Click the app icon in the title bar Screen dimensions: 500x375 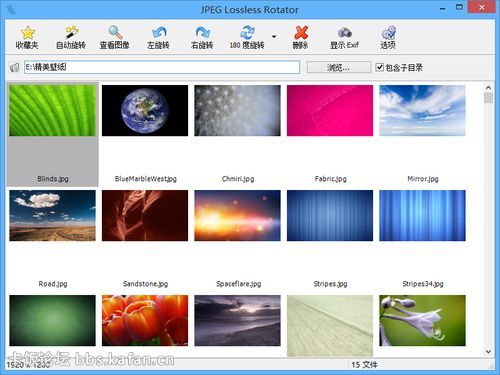(11, 9)
